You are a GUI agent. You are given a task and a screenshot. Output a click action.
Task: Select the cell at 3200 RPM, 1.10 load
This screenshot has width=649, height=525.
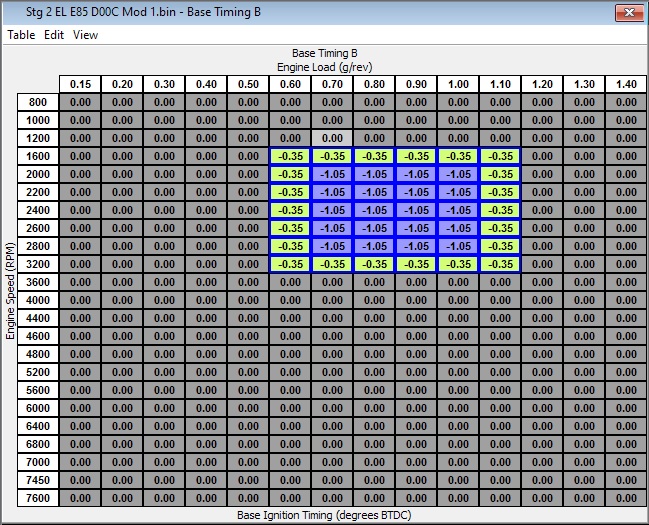[500, 264]
